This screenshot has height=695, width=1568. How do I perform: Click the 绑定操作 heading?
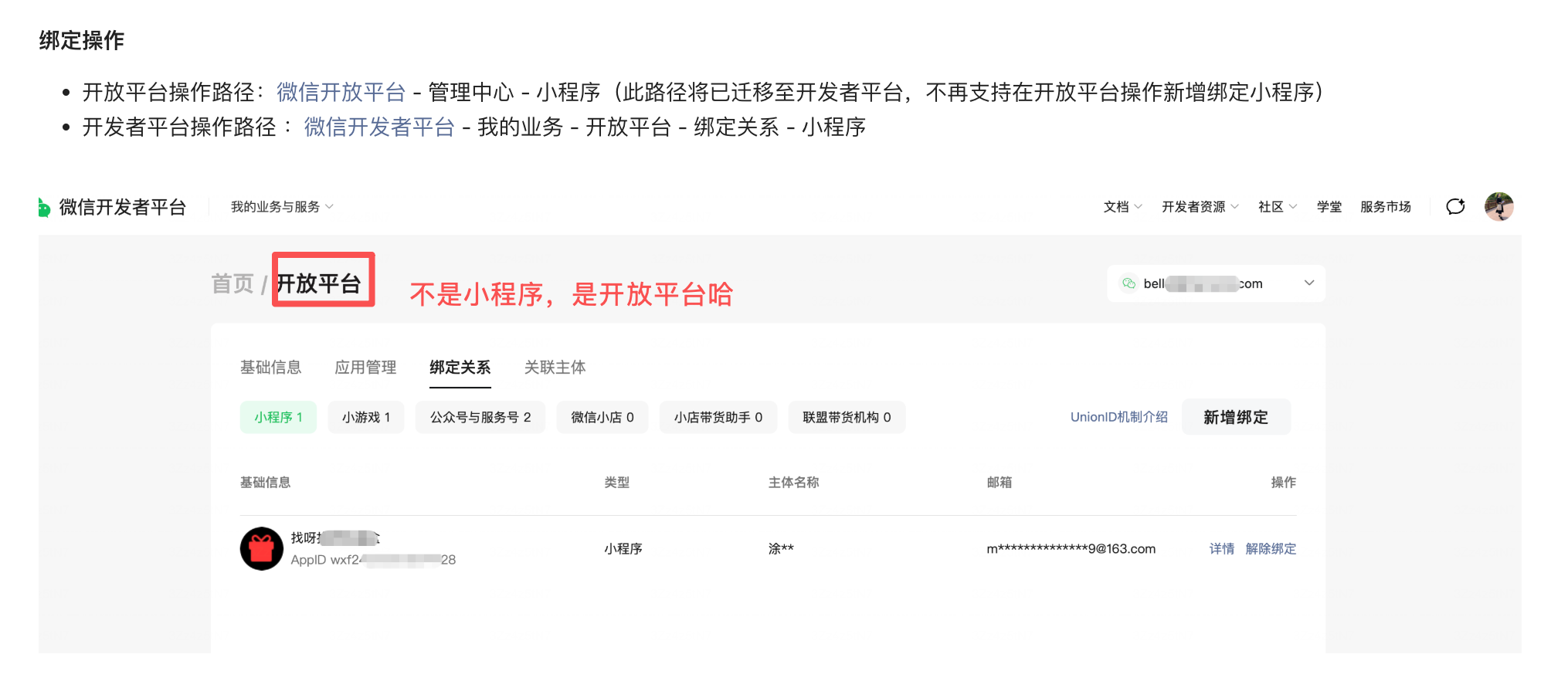(82, 40)
